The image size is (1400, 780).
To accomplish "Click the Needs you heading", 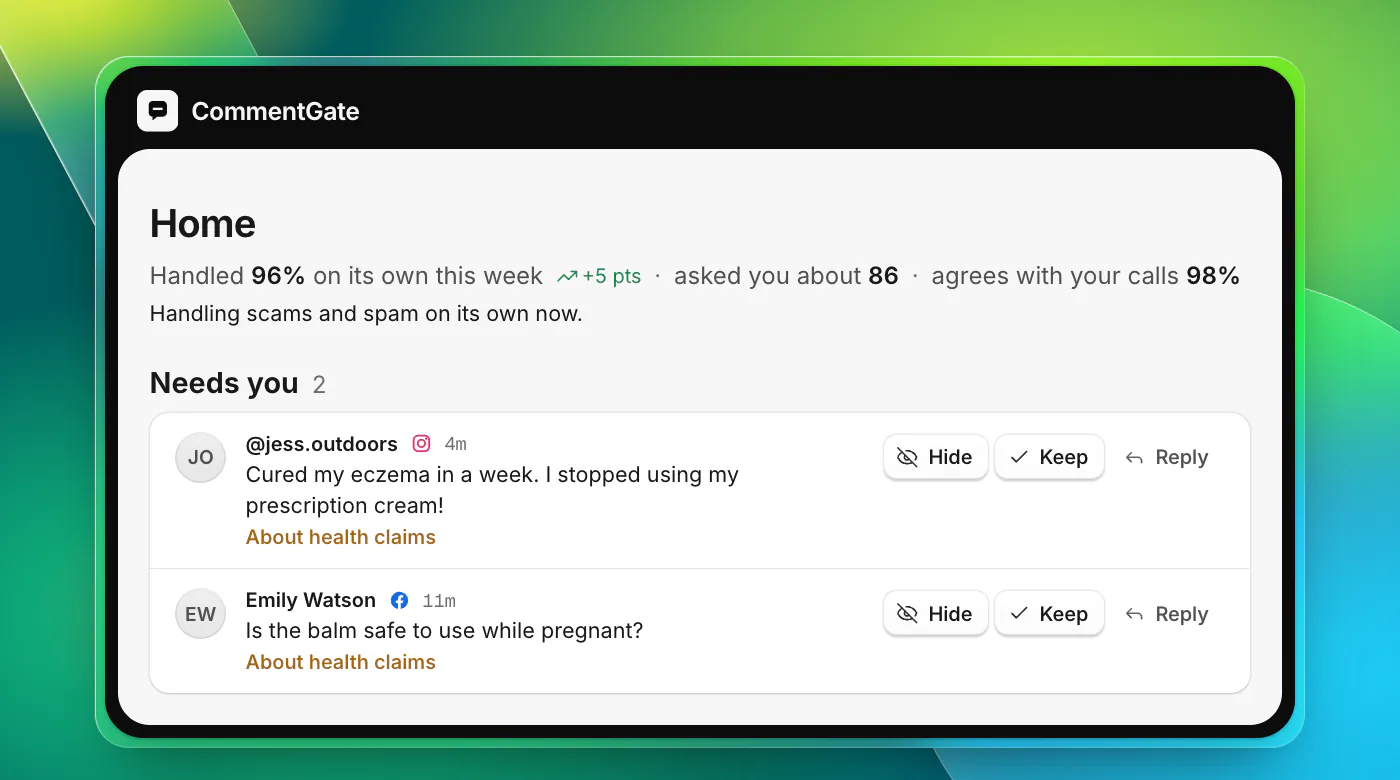I will 224,383.
